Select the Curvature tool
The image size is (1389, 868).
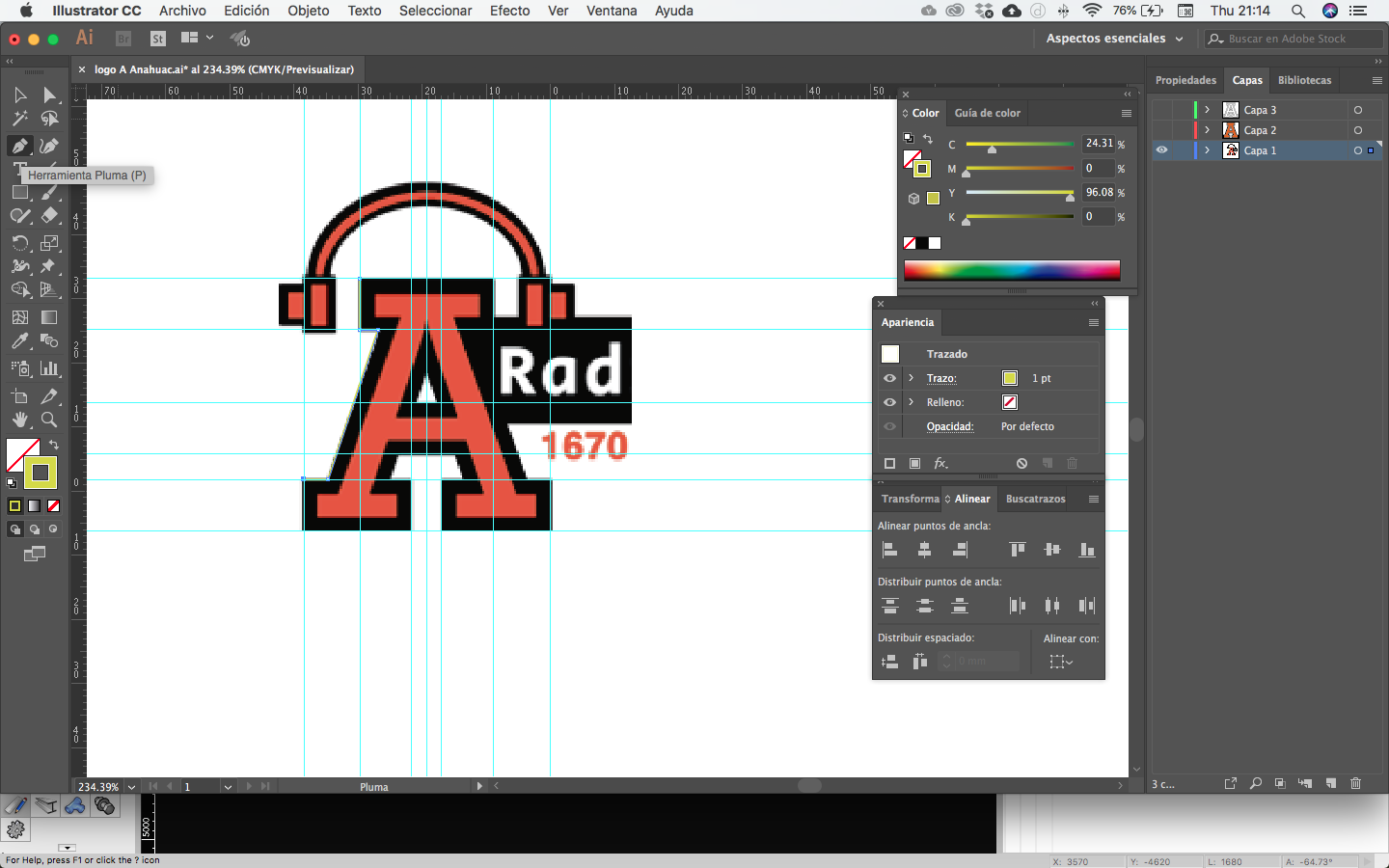click(49, 146)
